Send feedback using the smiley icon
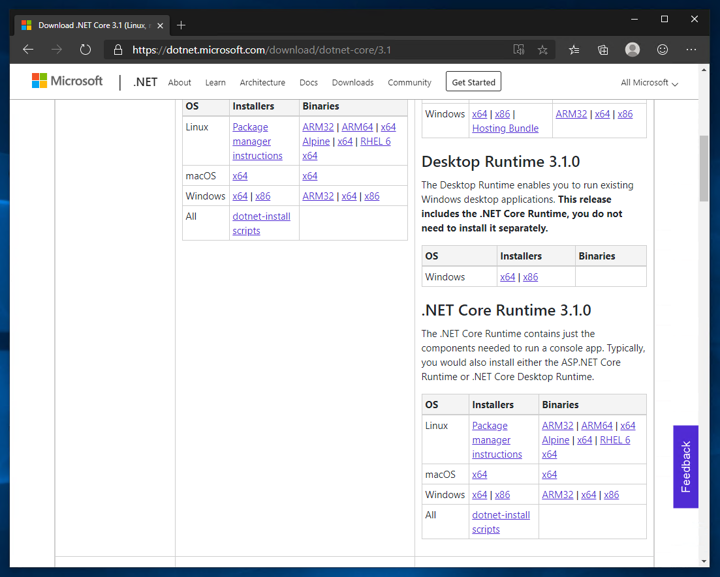Image resolution: width=720 pixels, height=577 pixels. pos(662,50)
